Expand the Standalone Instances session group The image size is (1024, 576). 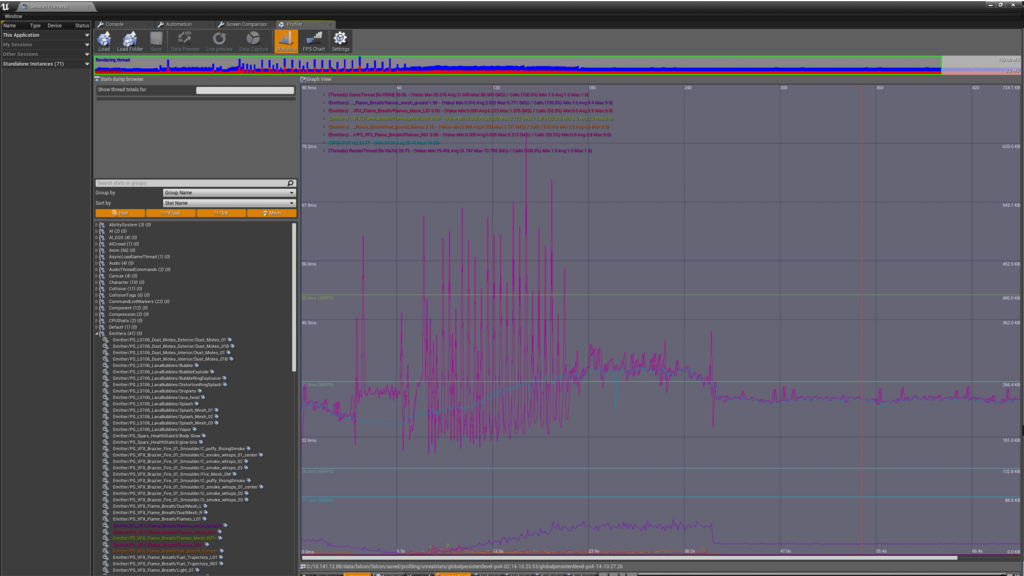pos(86,64)
